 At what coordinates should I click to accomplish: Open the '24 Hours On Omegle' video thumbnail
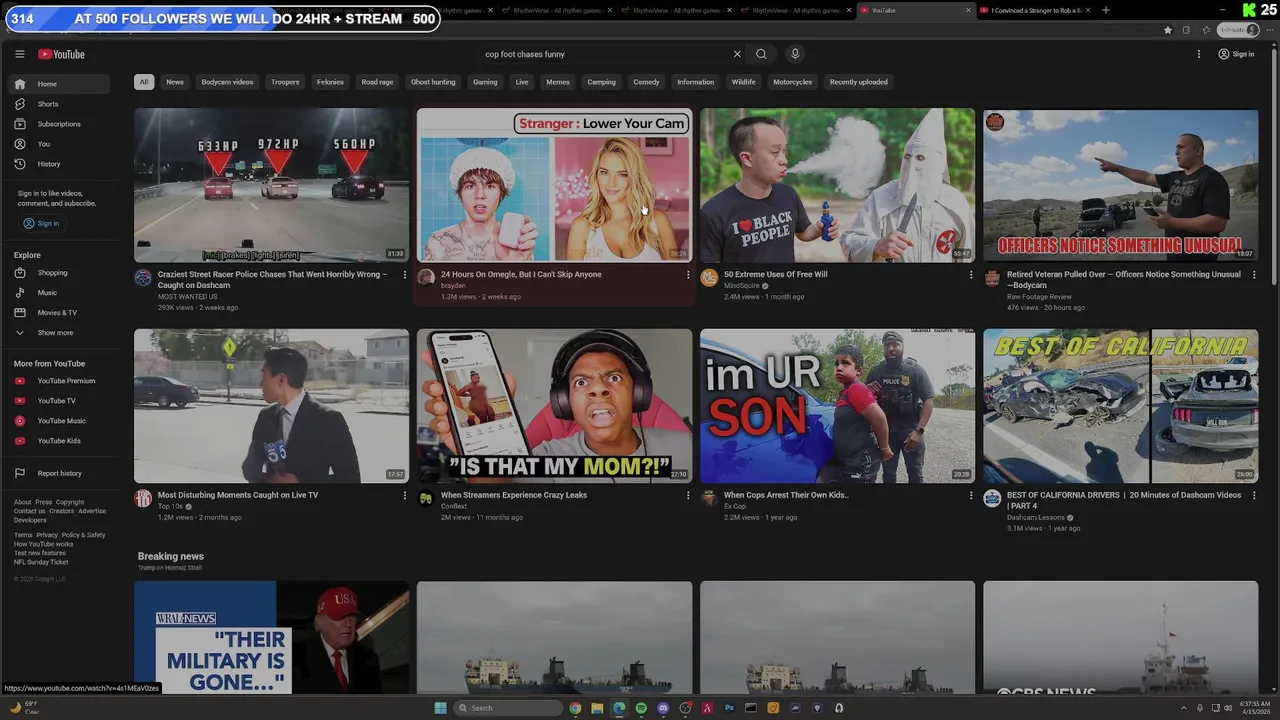coord(554,185)
